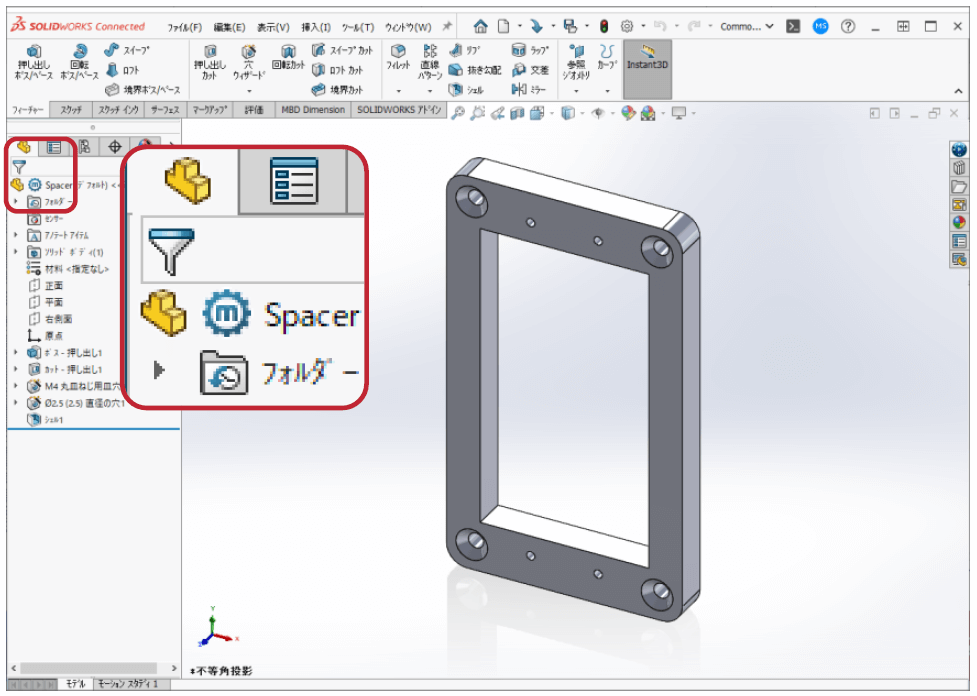Viewport: 977px width, 696px height.
Task: Switch to the 評価 ribbon tab
Action: pyautogui.click(x=254, y=110)
